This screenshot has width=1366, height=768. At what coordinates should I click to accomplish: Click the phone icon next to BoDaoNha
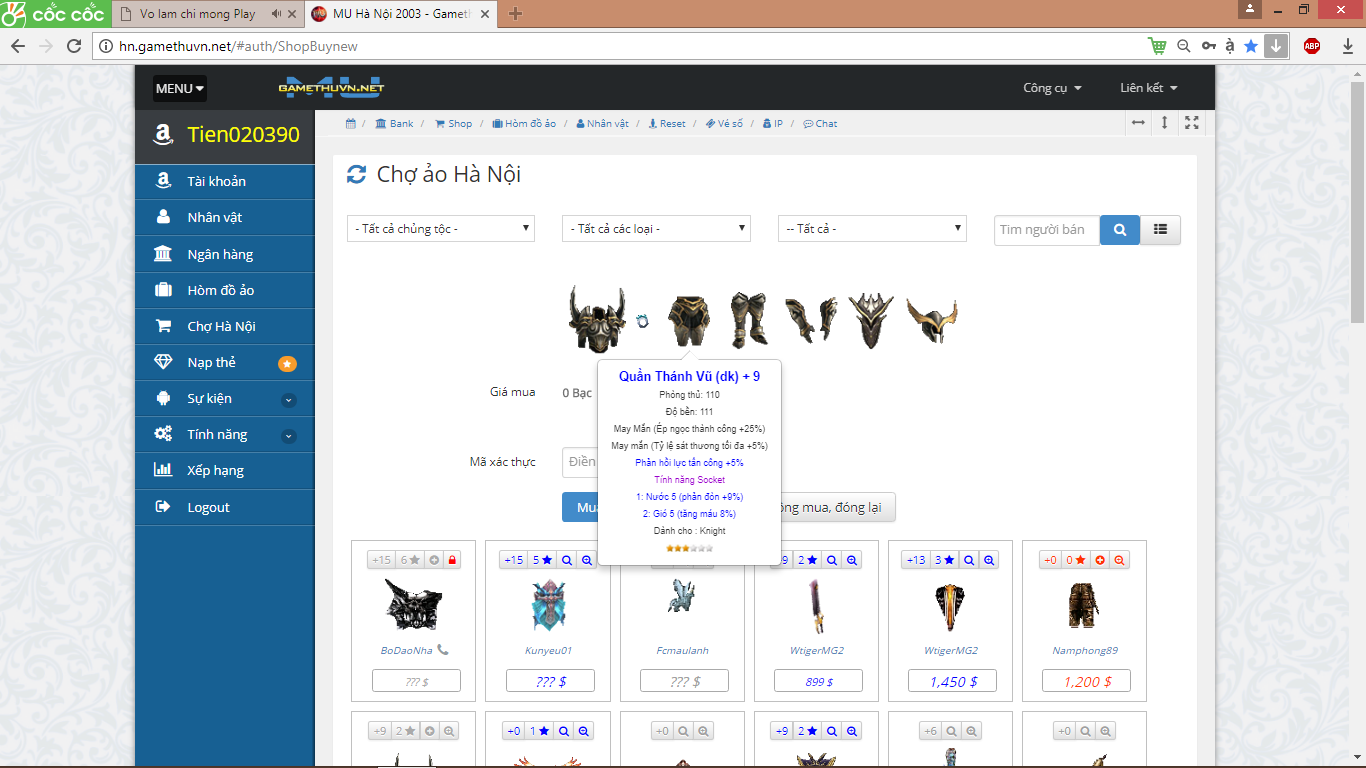pyautogui.click(x=443, y=650)
